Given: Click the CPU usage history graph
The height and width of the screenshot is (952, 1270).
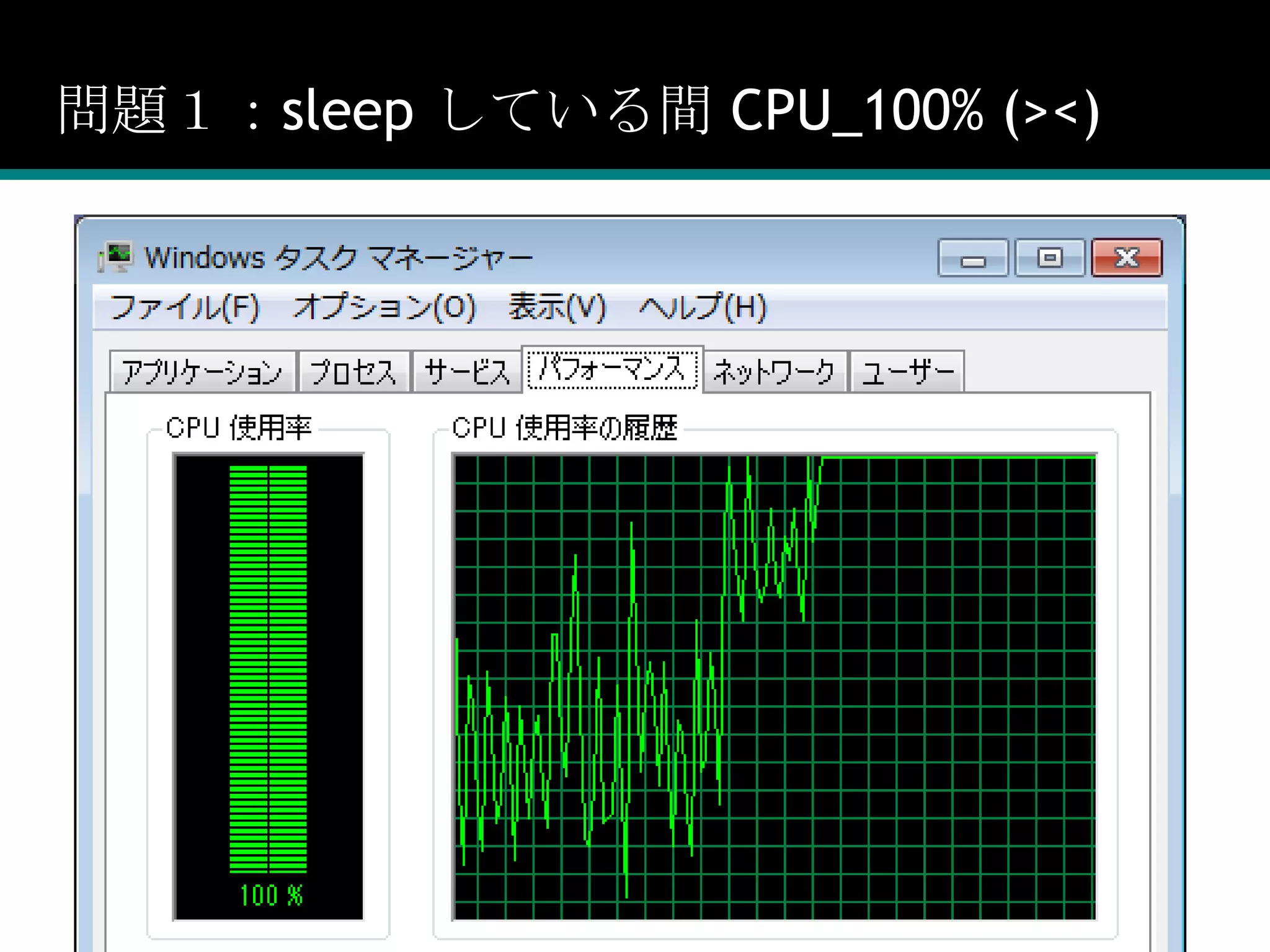Looking at the screenshot, I should tap(775, 687).
